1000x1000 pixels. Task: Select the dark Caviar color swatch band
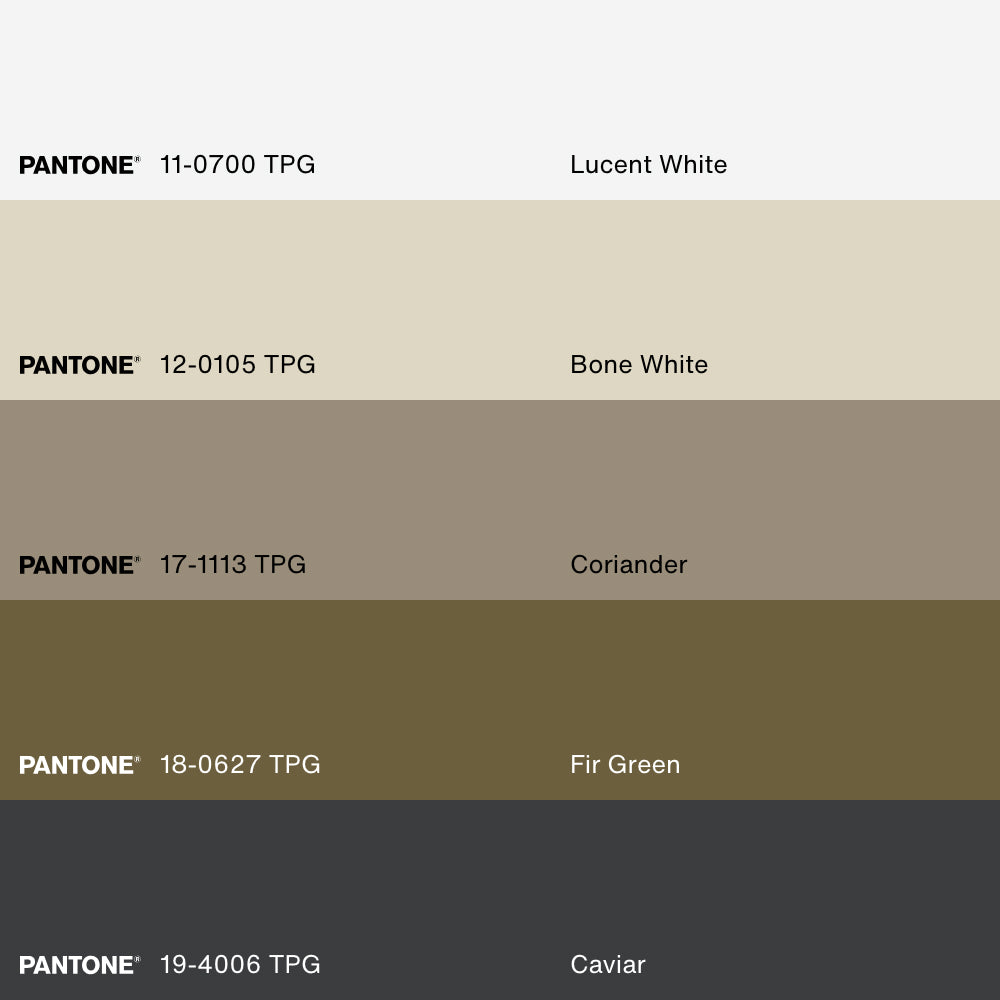500,880
